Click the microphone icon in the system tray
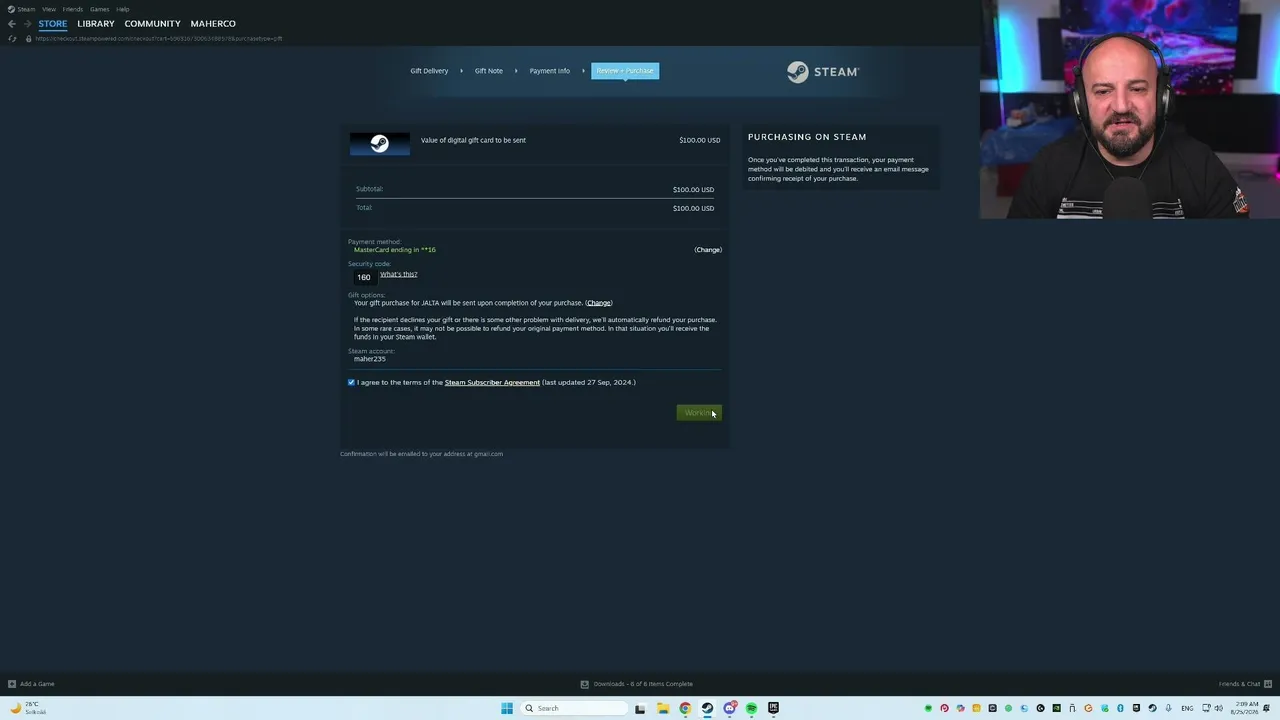Viewport: 1280px width, 720px height. click(x=1168, y=708)
